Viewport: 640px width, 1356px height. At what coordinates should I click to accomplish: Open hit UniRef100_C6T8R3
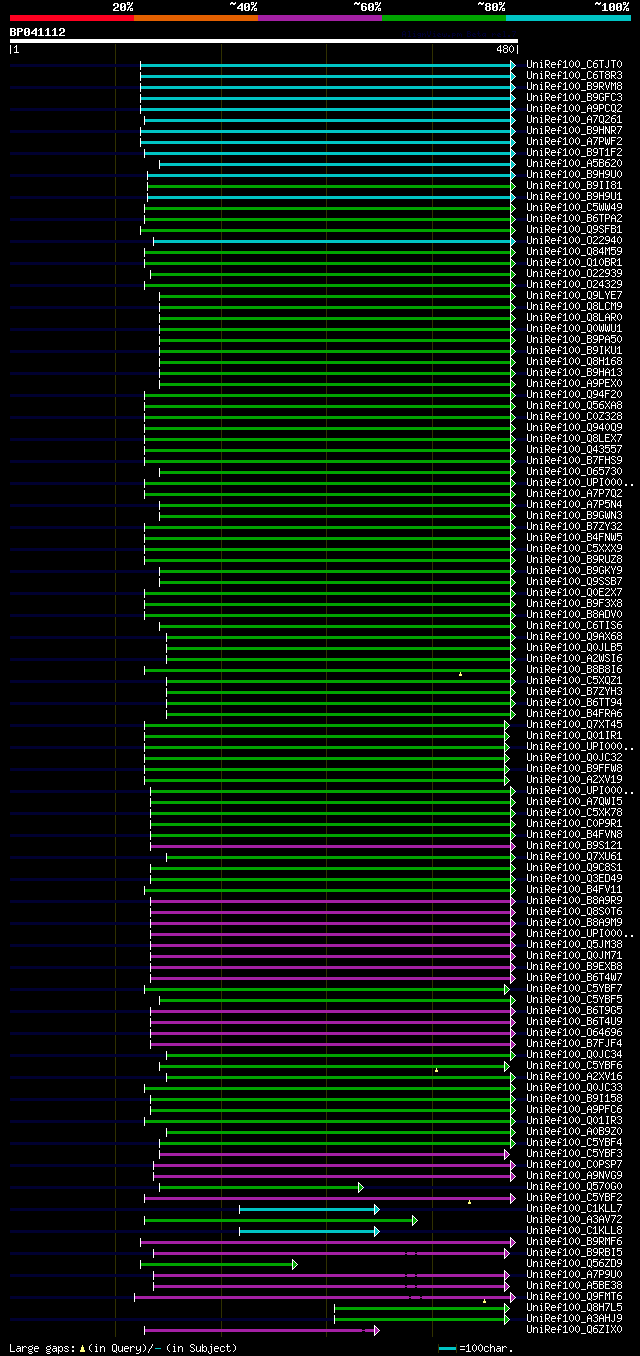click(574, 75)
